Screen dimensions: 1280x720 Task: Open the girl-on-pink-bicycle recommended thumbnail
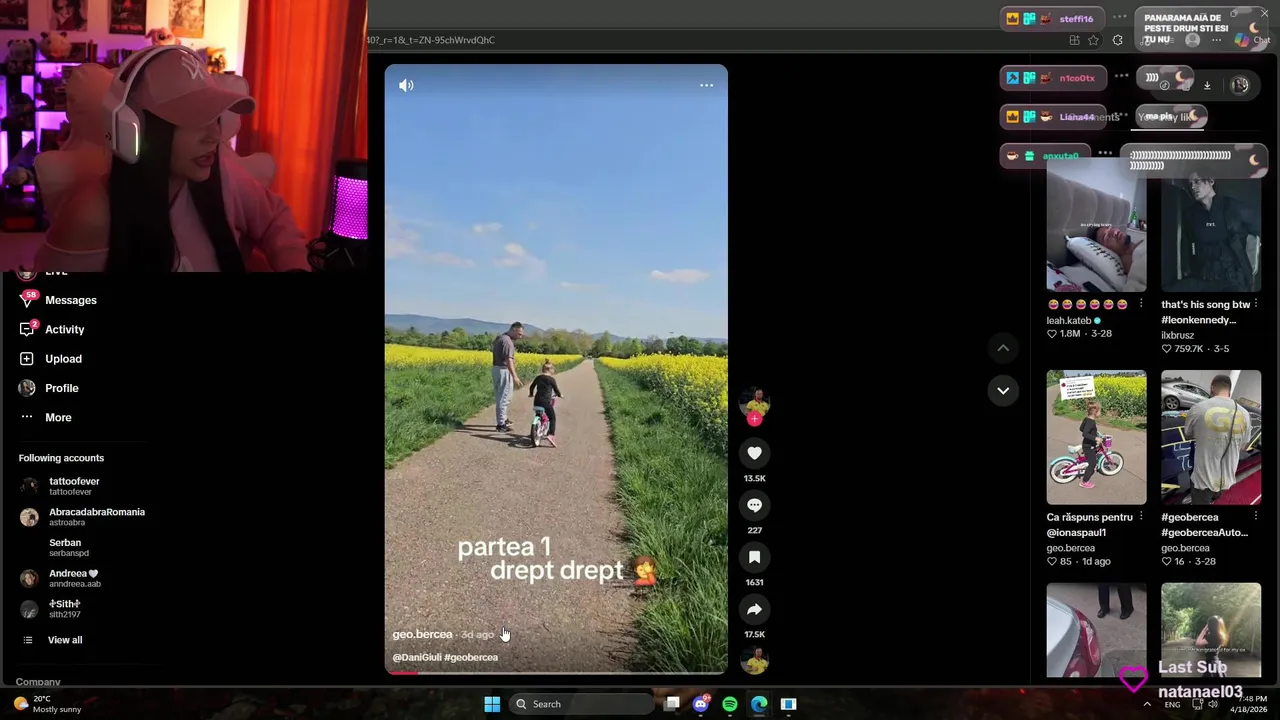click(x=1096, y=437)
